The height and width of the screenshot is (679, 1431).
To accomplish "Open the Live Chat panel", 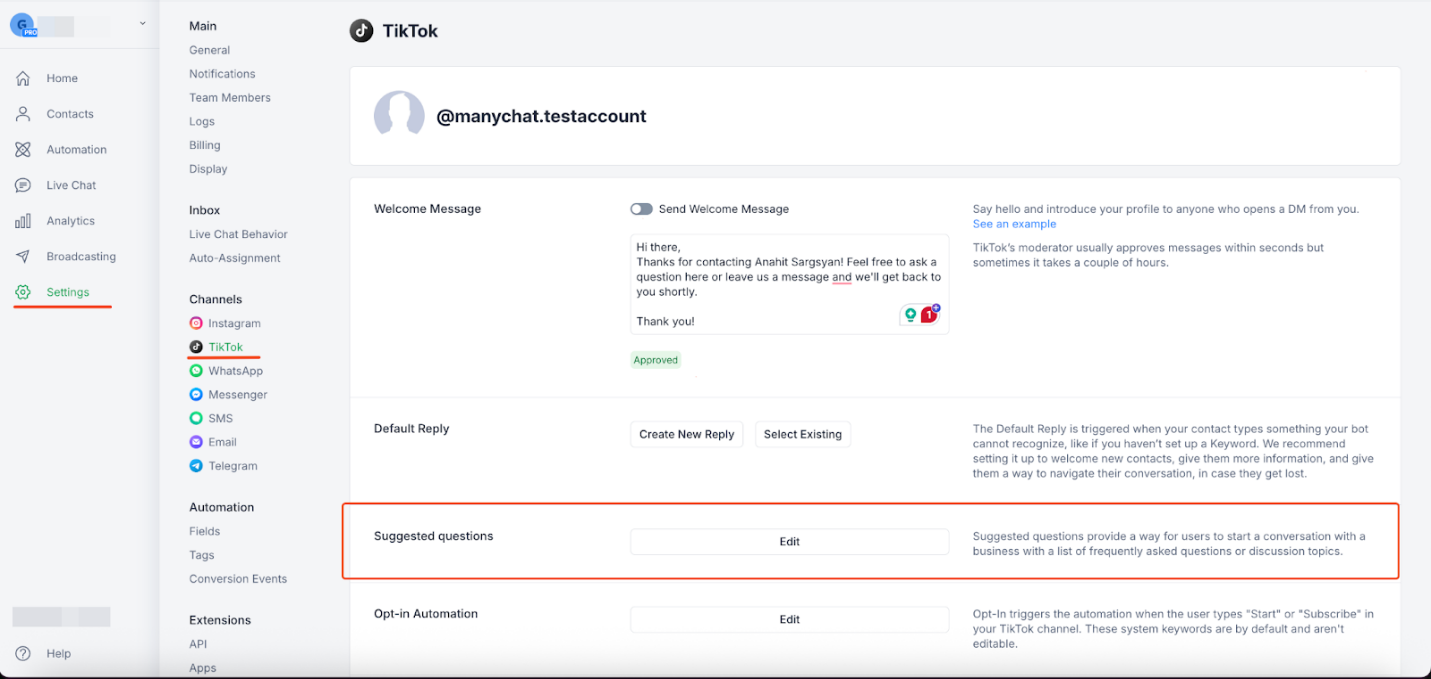I will 70,185.
